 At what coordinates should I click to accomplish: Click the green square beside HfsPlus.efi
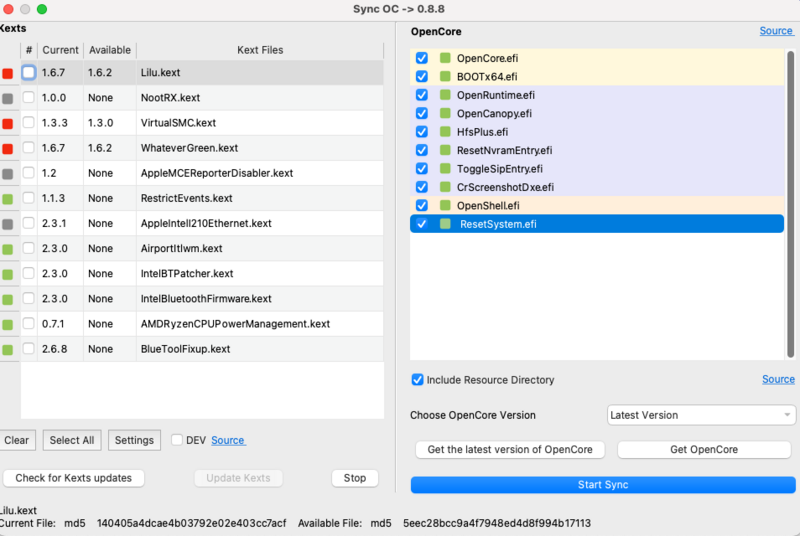[x=445, y=132]
